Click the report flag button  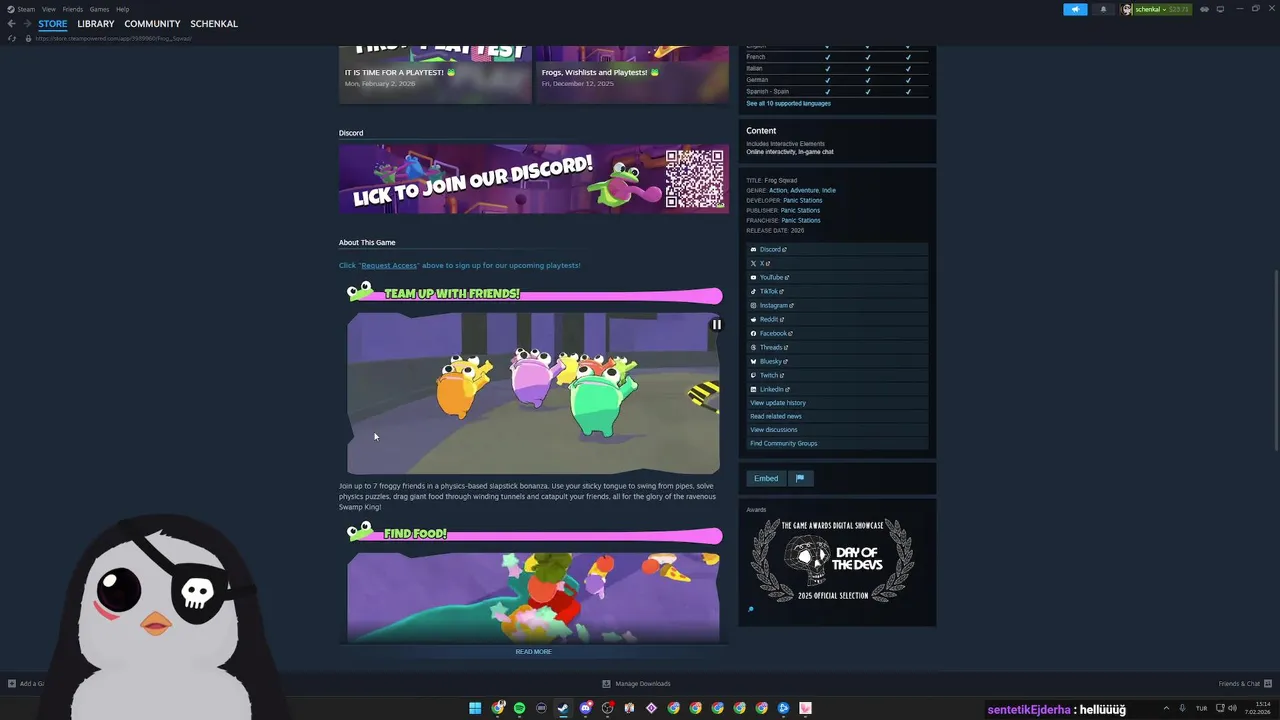(800, 478)
